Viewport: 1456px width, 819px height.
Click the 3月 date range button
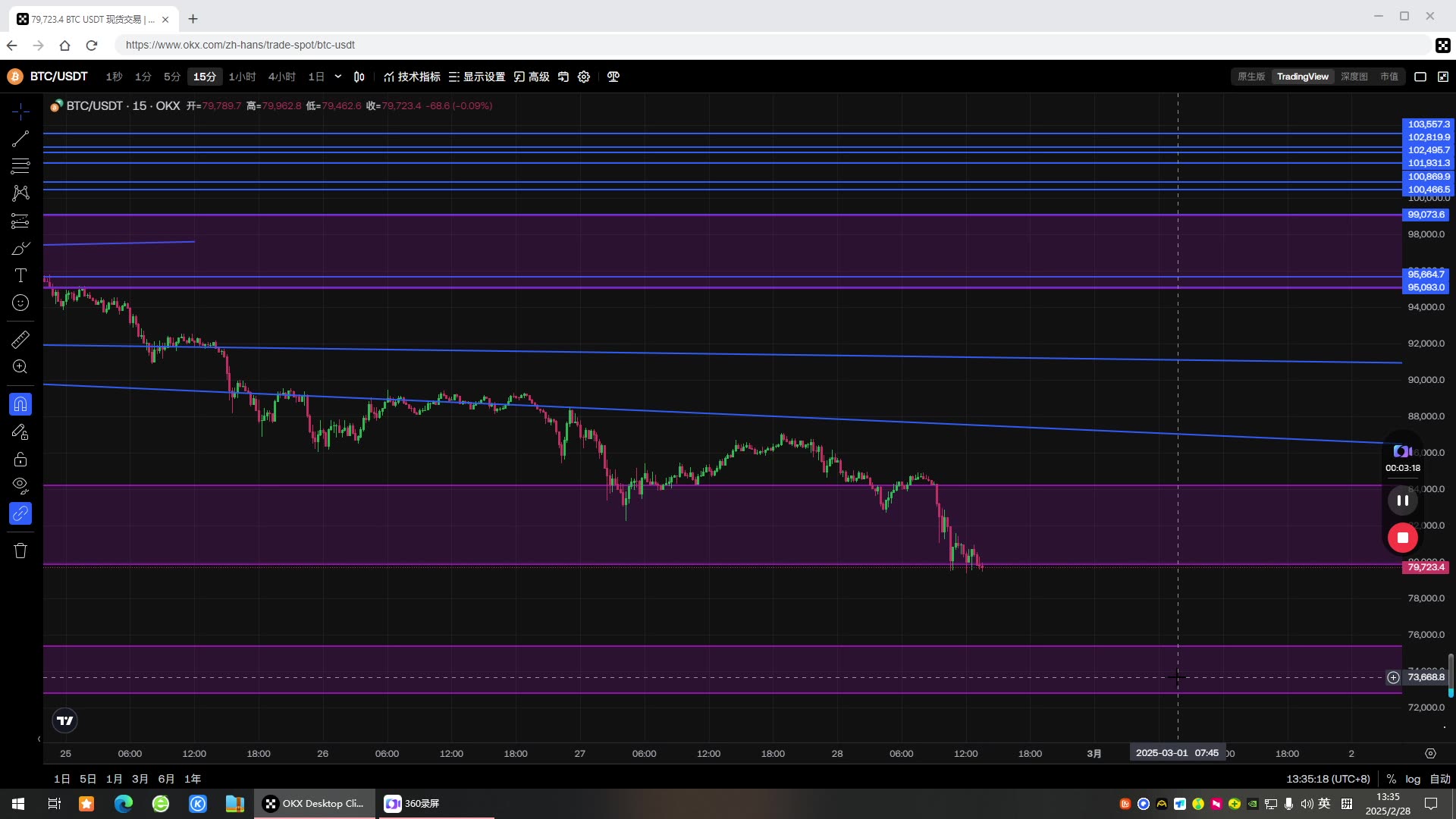140,779
